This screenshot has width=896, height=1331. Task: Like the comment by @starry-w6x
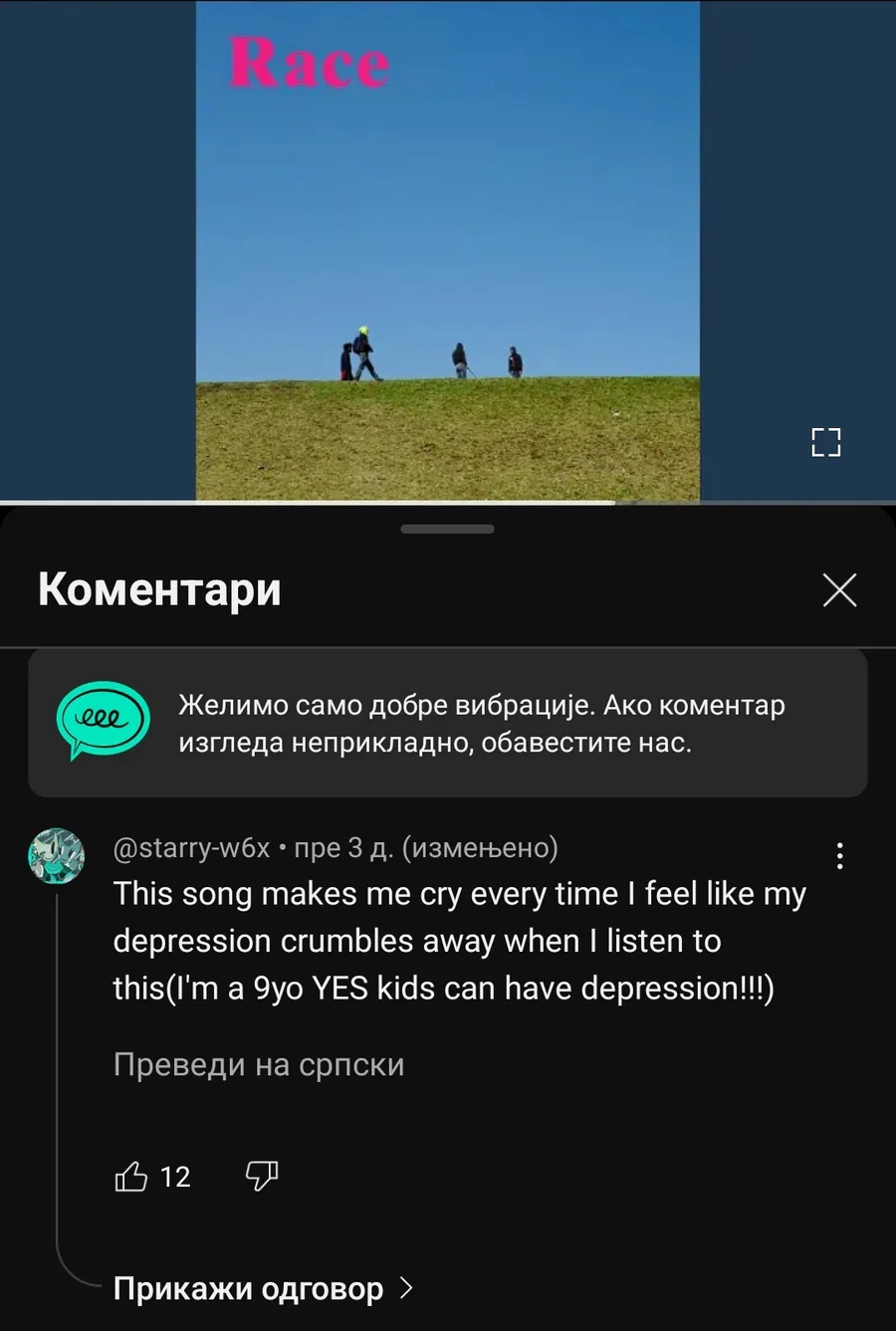pyautogui.click(x=130, y=1177)
